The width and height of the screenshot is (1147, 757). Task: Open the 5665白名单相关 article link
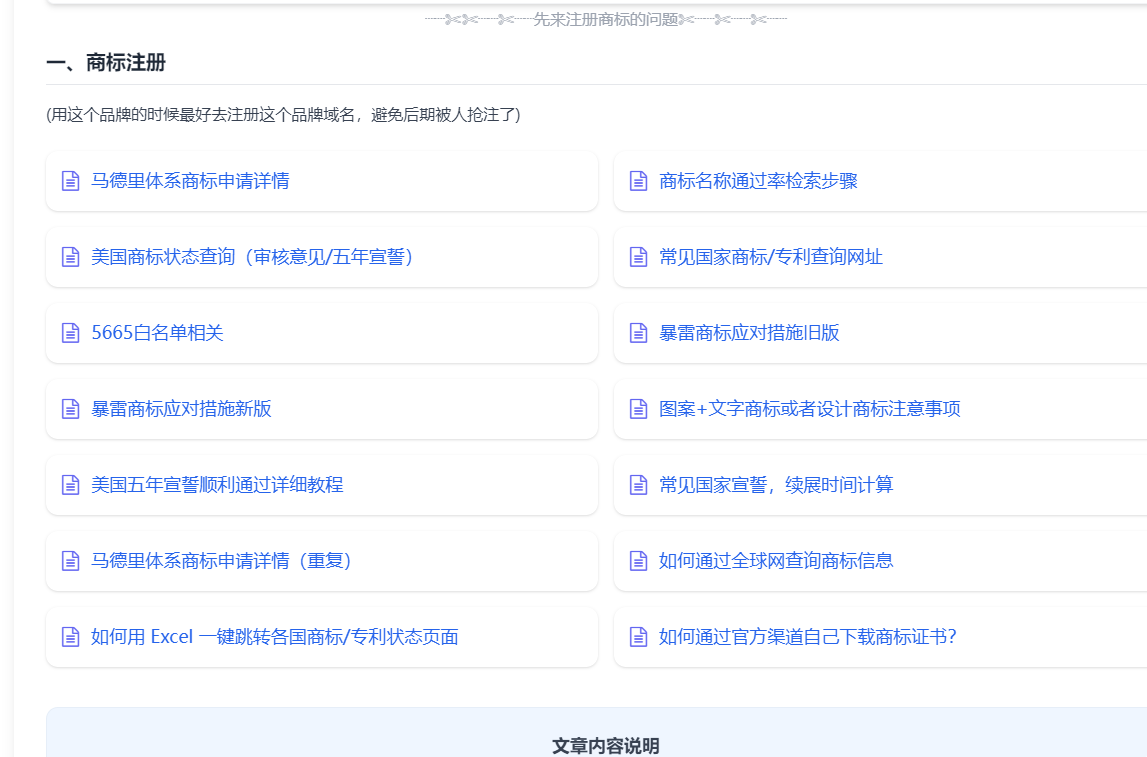coord(157,333)
